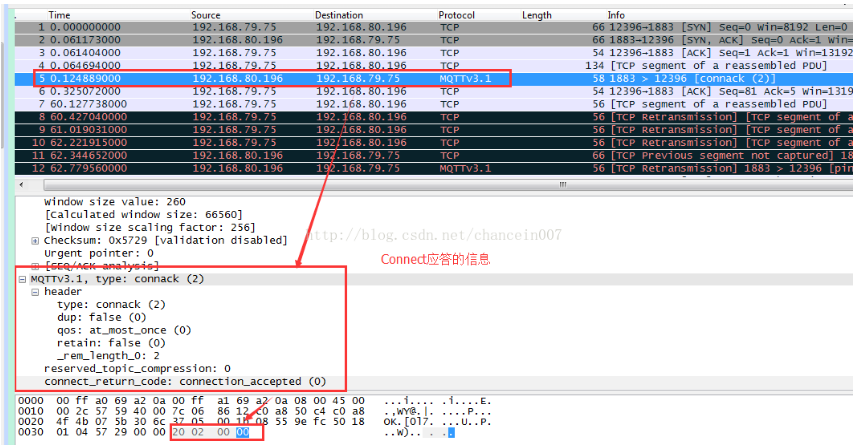Sort packets by the Protocol column header

[x=456, y=15]
